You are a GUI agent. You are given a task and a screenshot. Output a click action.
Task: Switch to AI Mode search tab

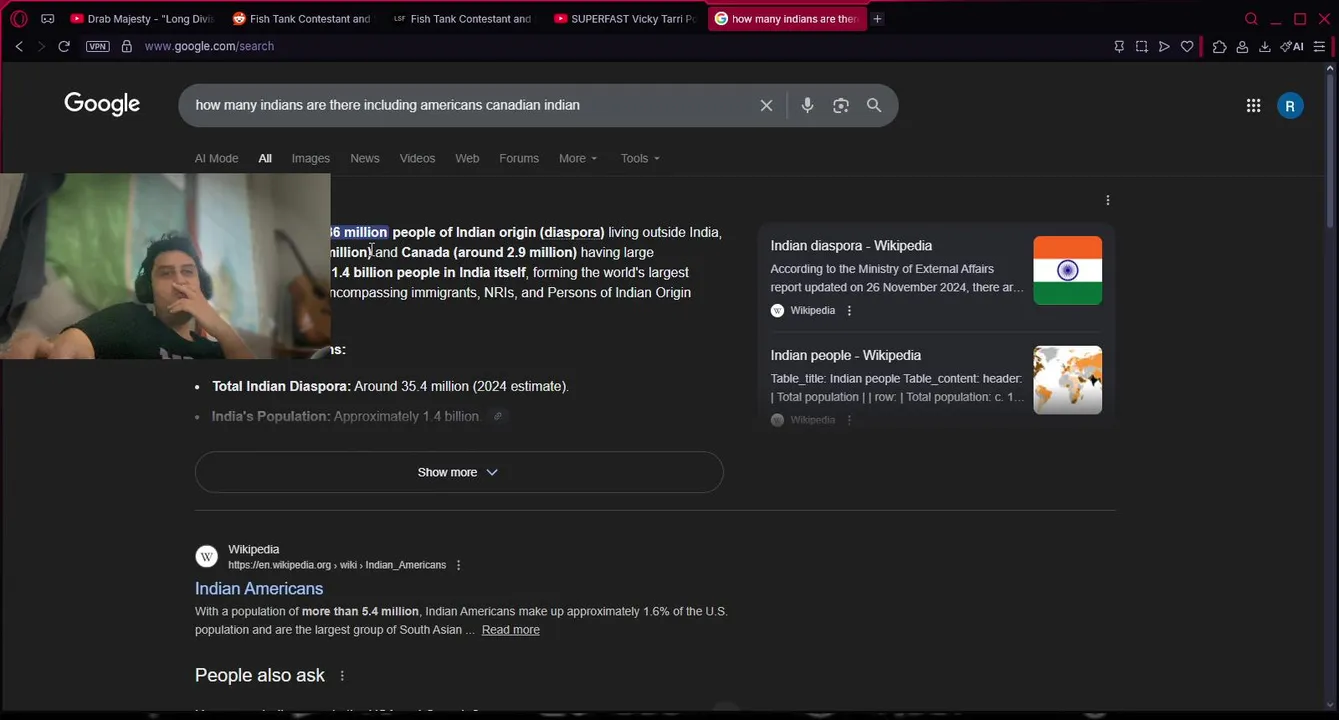[216, 158]
